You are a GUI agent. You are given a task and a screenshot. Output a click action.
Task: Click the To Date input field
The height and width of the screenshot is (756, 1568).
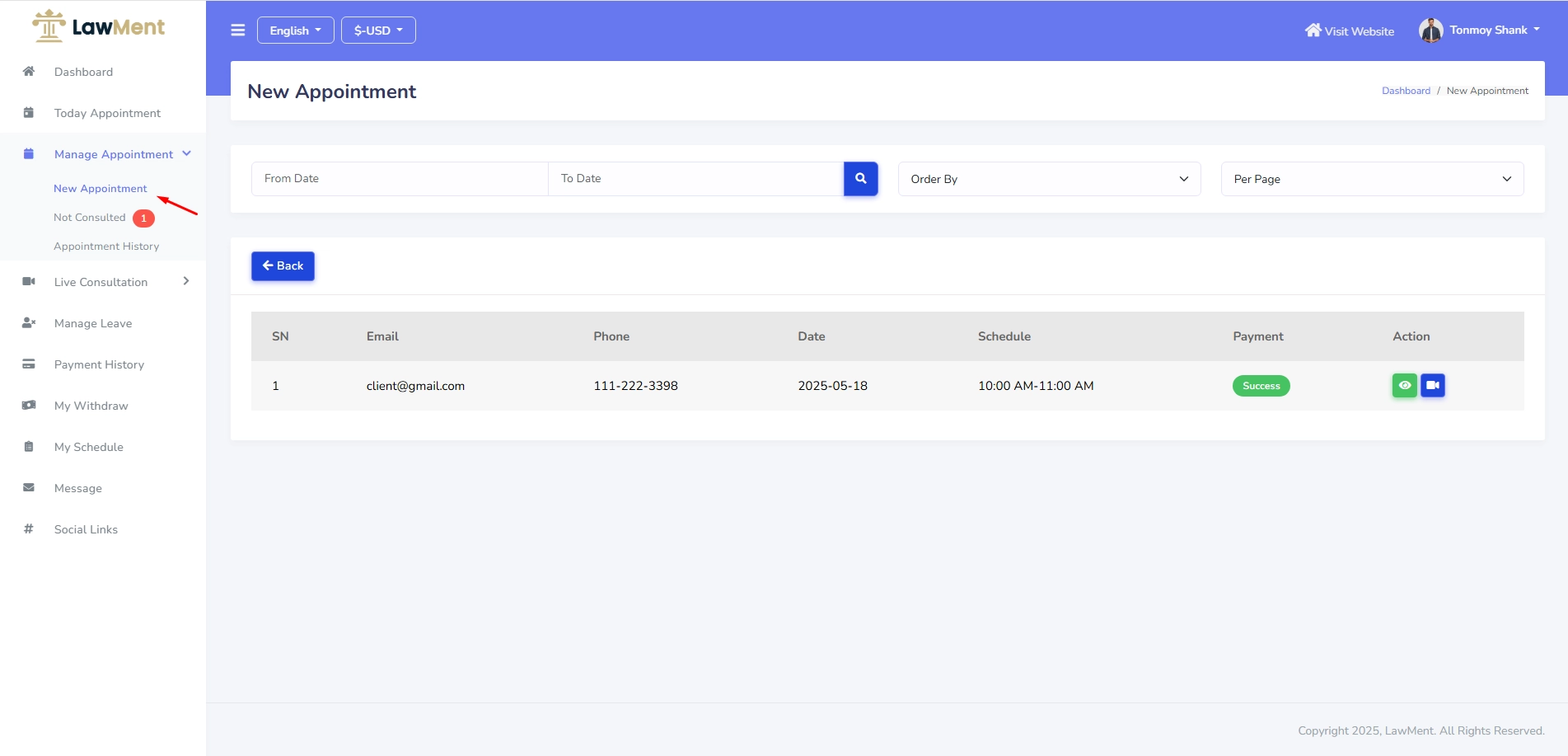(696, 179)
